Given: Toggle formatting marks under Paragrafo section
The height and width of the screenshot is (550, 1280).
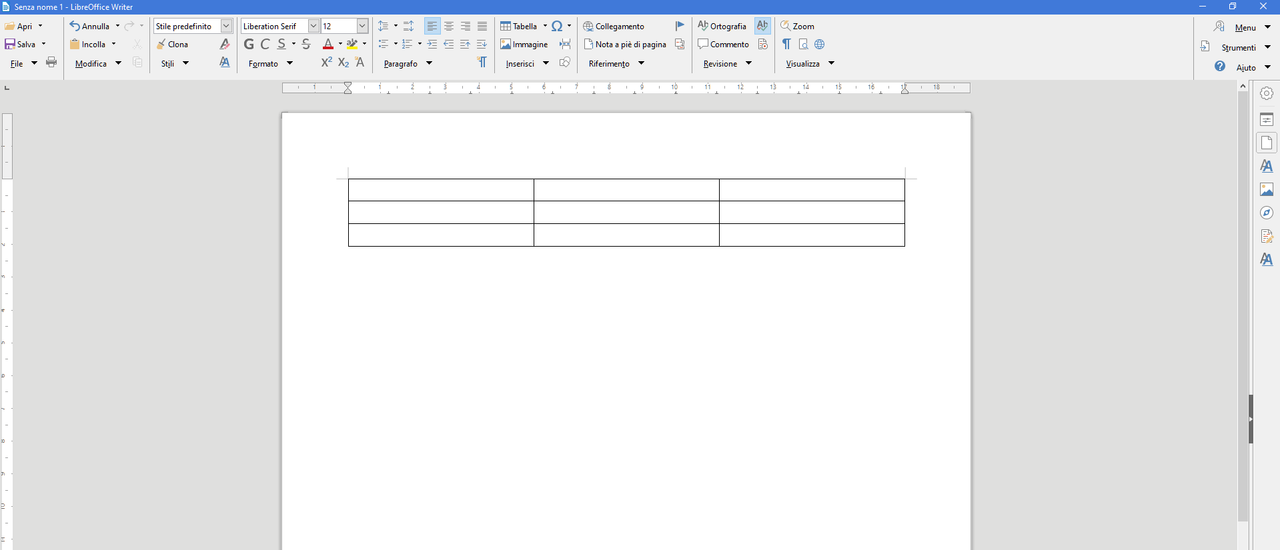Looking at the screenshot, I should point(482,62).
